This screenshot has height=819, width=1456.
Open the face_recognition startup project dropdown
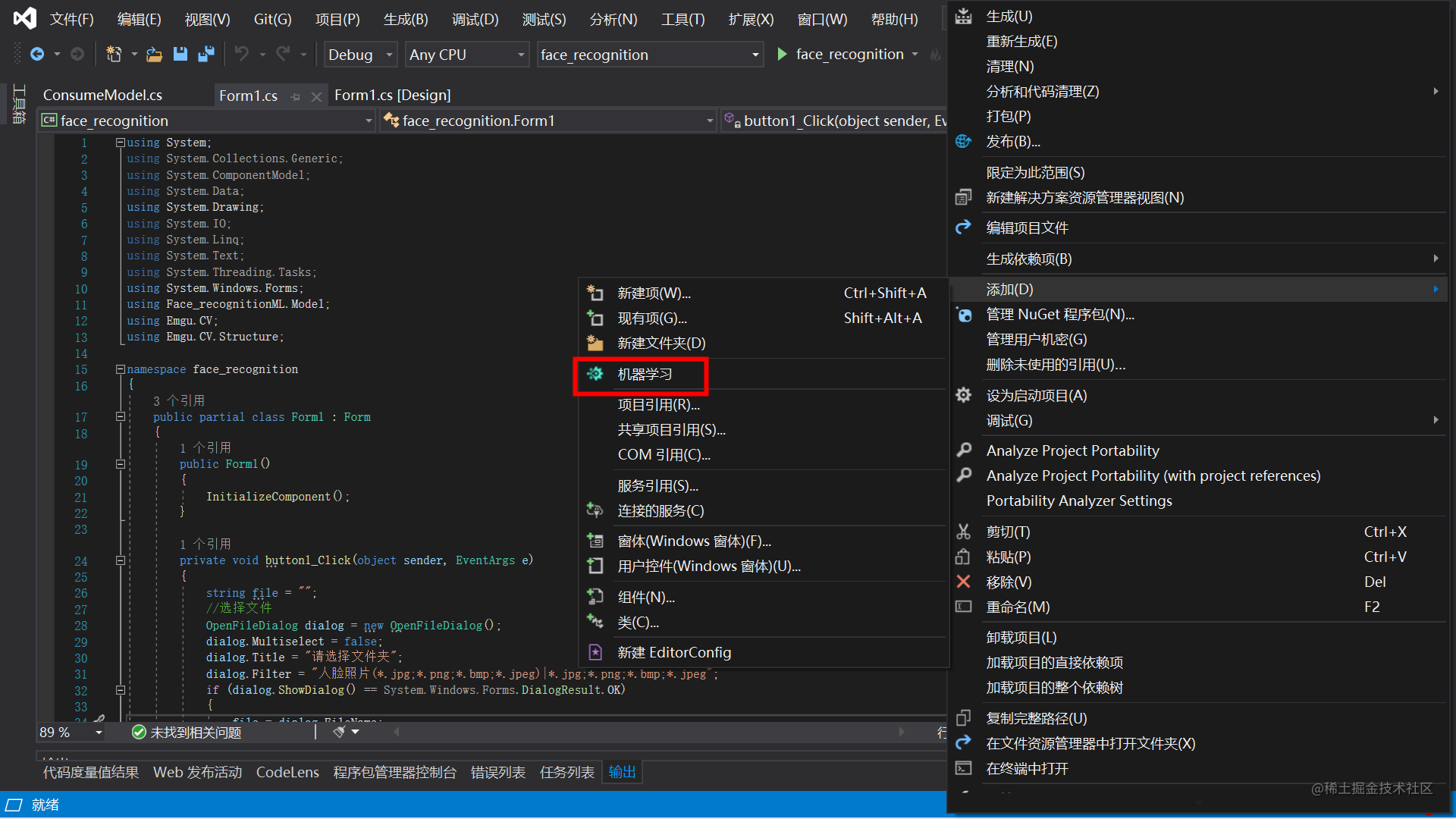650,55
